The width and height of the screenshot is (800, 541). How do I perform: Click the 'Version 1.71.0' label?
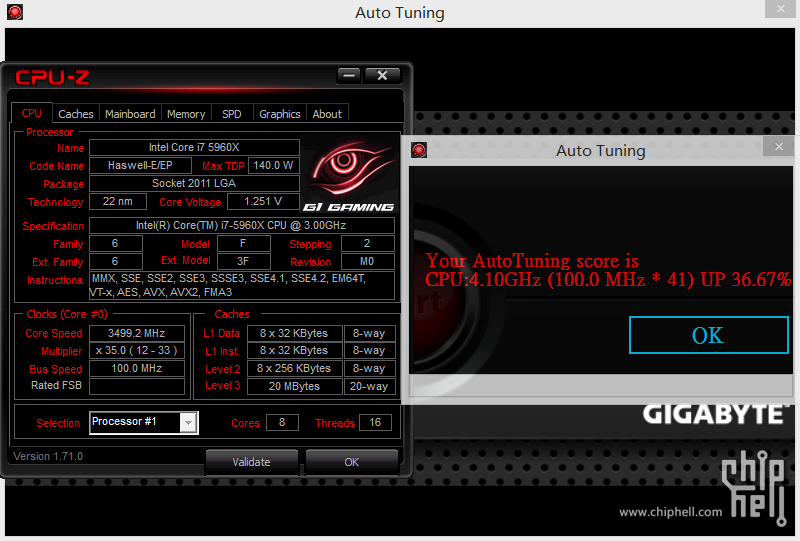pos(48,456)
